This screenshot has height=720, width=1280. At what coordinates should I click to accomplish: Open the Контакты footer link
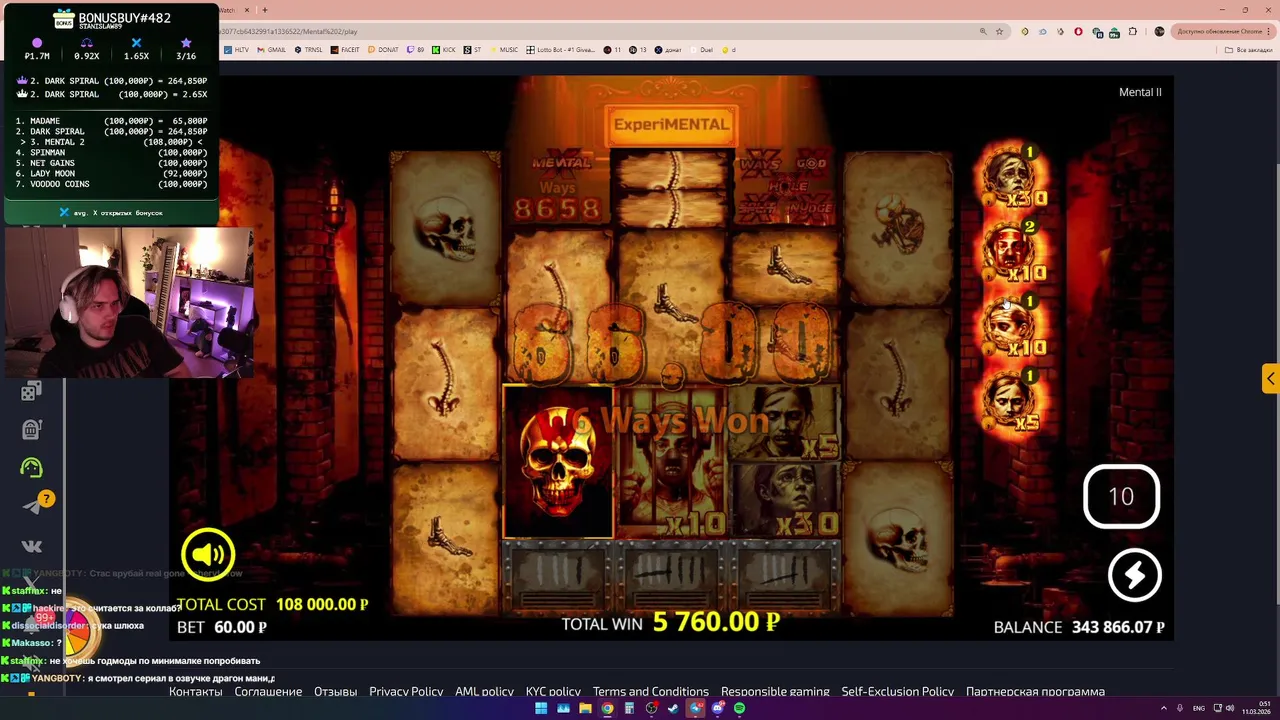point(195,691)
